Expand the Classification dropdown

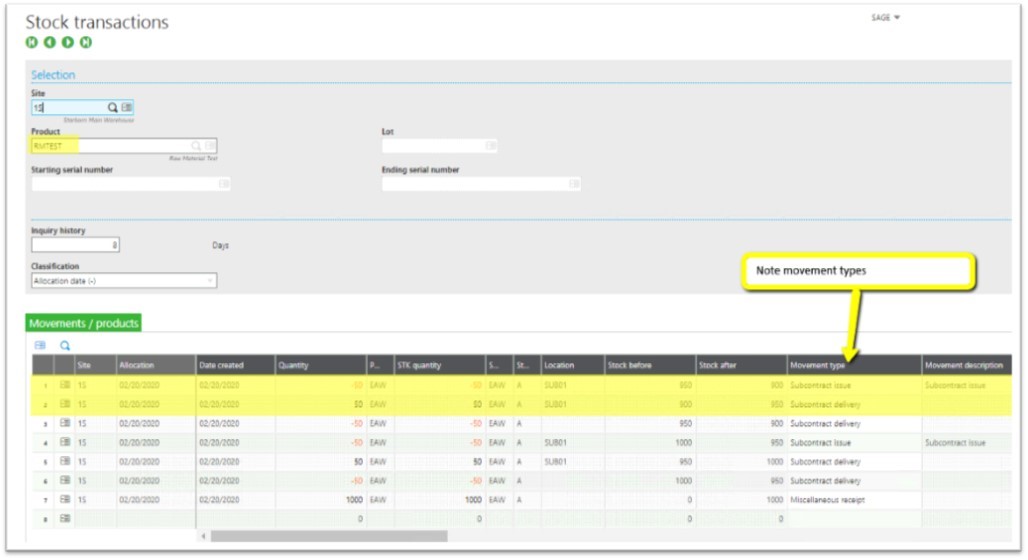(210, 281)
